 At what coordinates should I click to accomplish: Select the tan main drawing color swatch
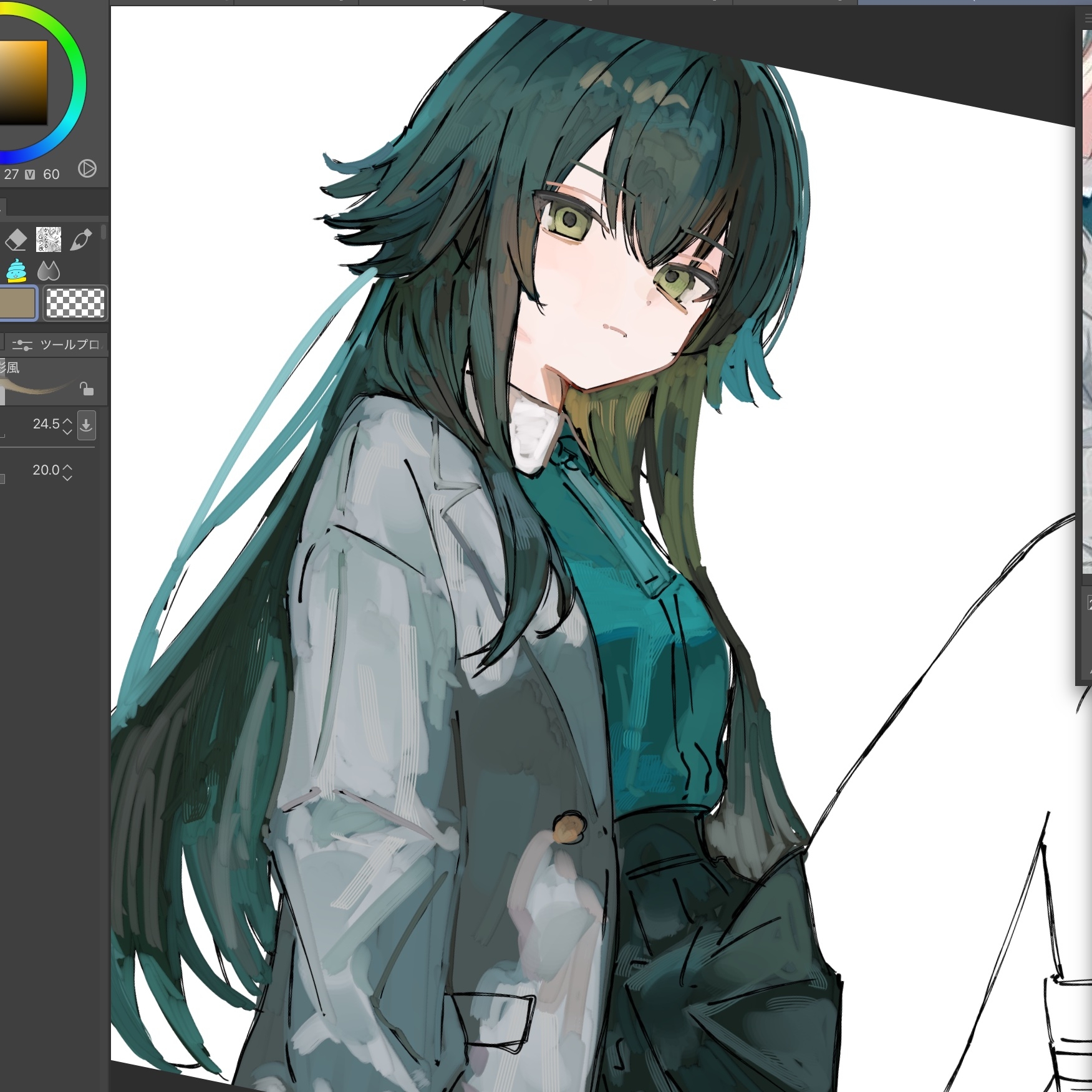17,303
